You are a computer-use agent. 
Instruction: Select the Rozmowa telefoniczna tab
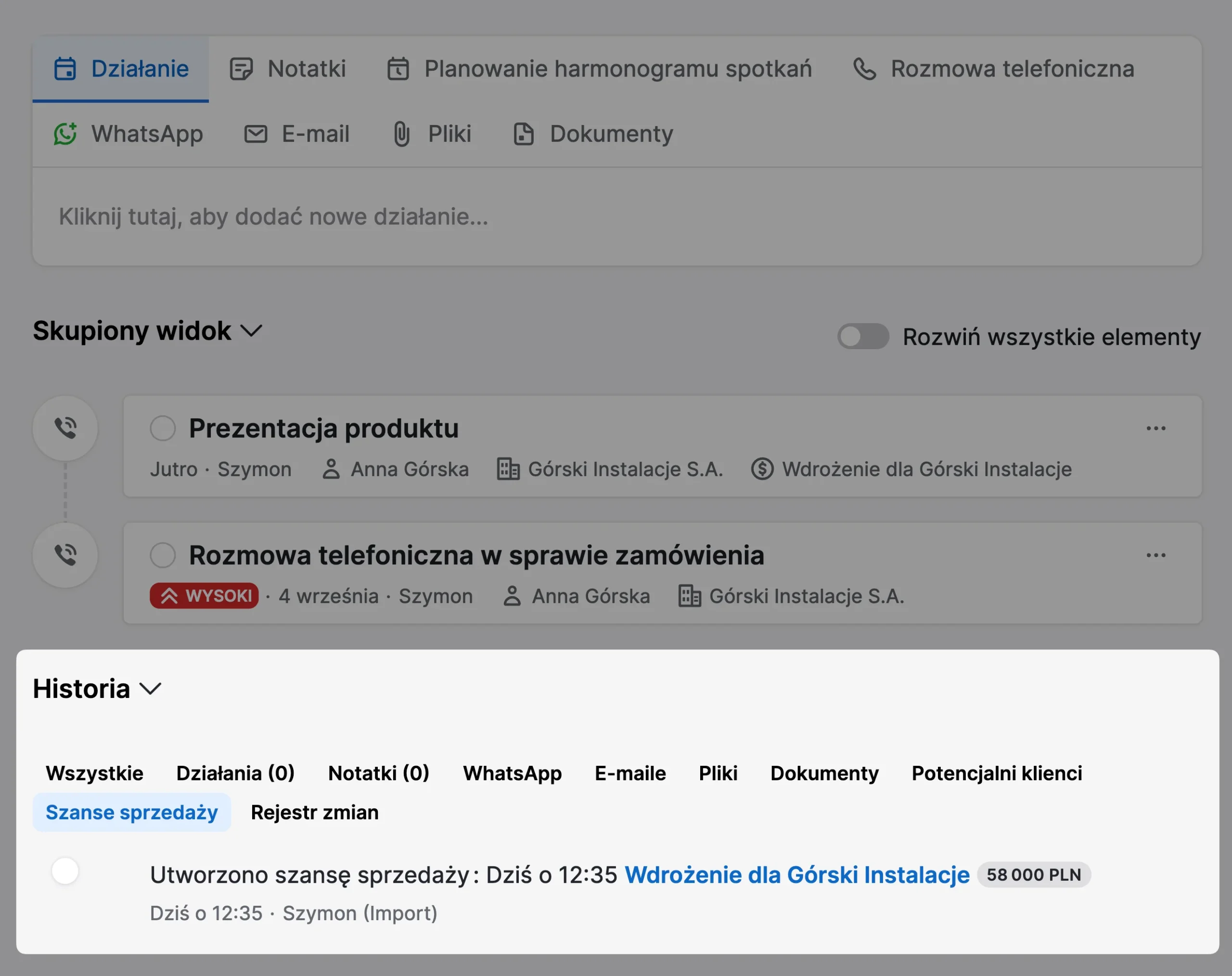(993, 69)
